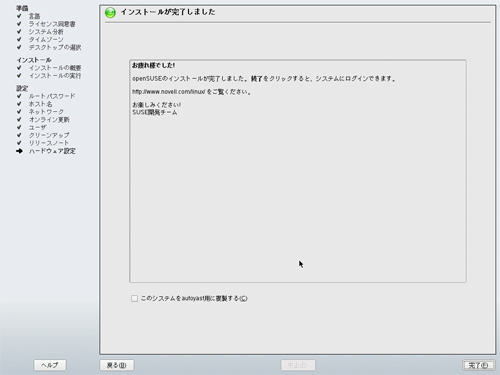This screenshot has width=500, height=375.
Task: Click the http://www.novell.com/linux/ URL text
Action: [169, 92]
